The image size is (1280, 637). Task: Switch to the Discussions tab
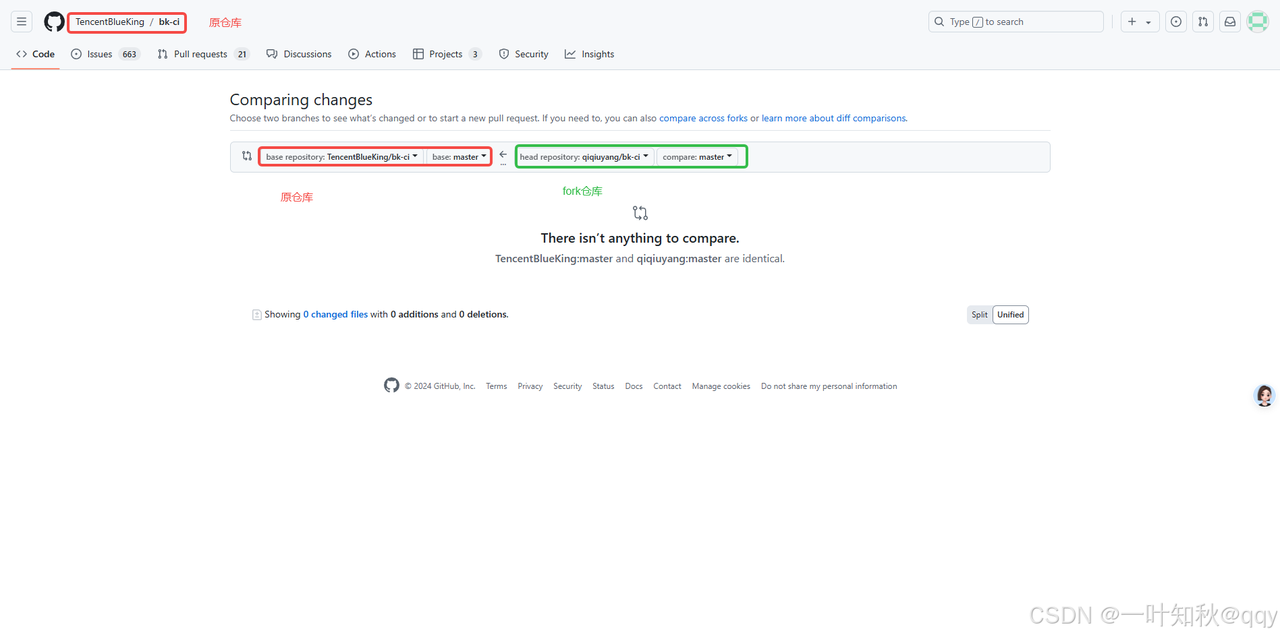pos(299,54)
